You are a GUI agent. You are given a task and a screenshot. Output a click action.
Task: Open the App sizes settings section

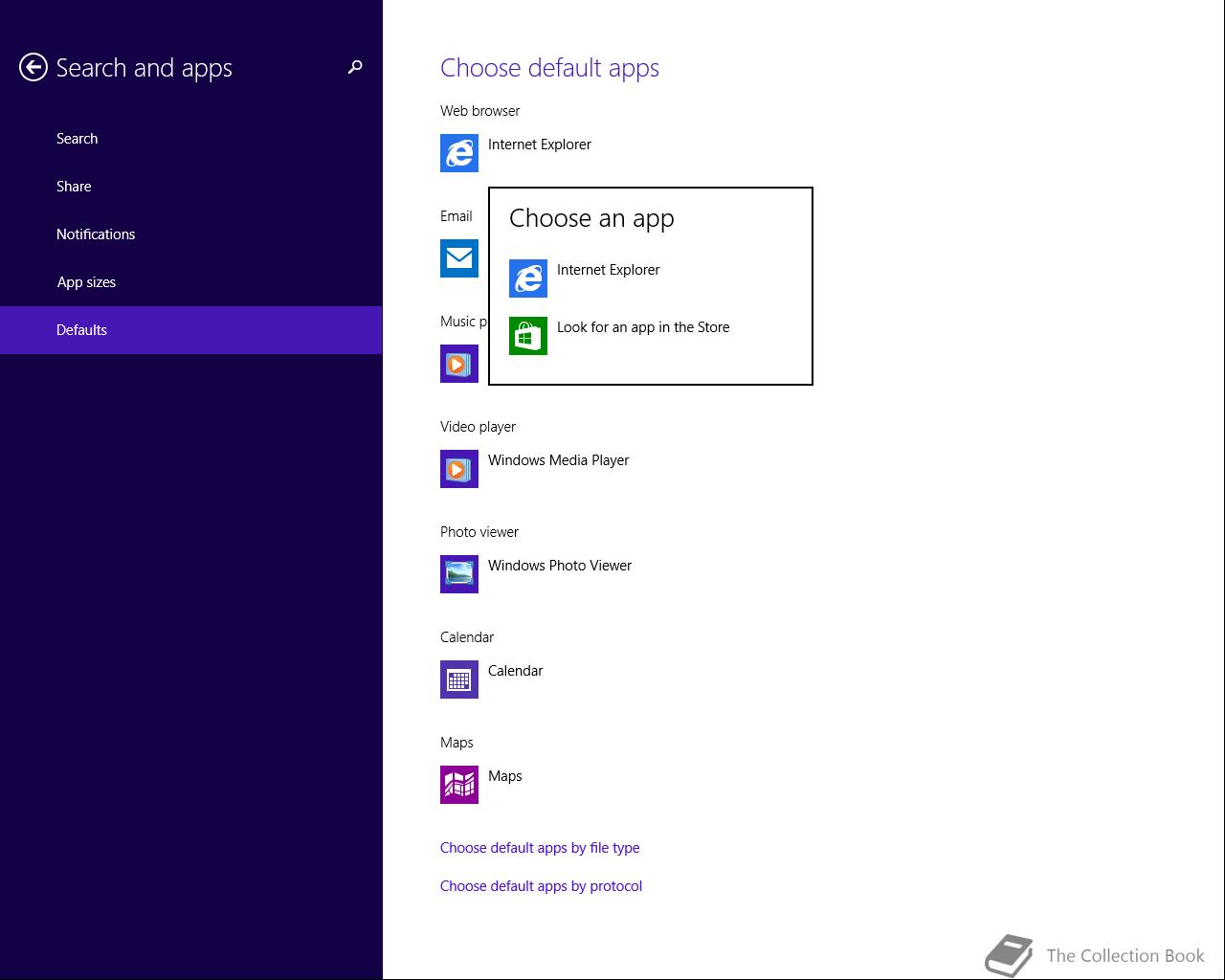[191, 282]
